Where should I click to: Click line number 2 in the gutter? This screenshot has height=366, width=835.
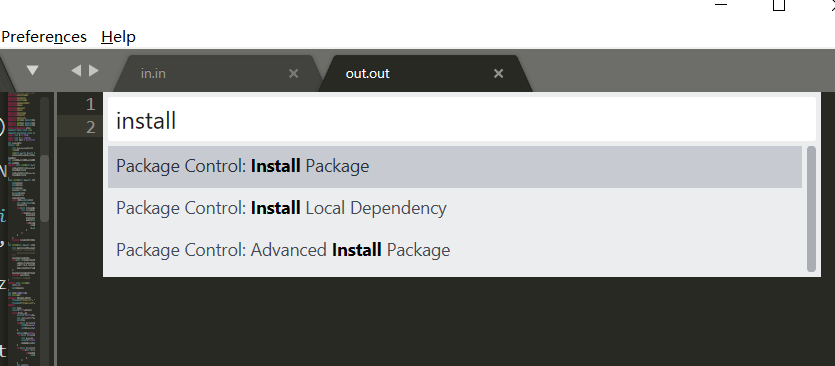click(x=90, y=127)
